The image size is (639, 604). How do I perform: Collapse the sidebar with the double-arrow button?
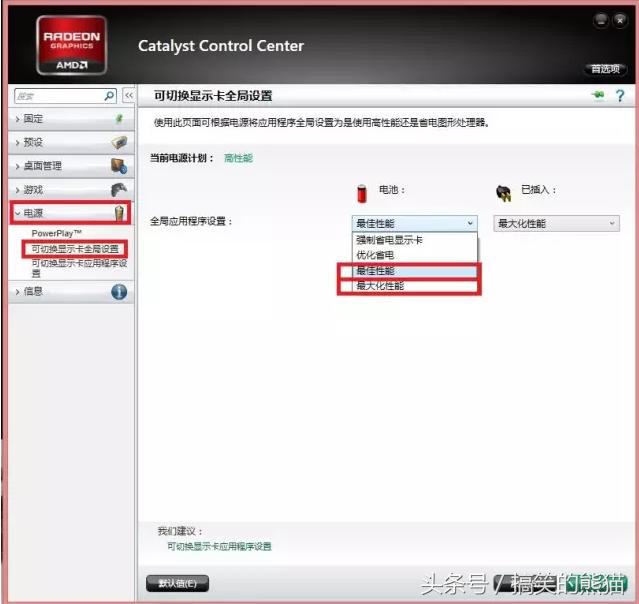tap(129, 95)
